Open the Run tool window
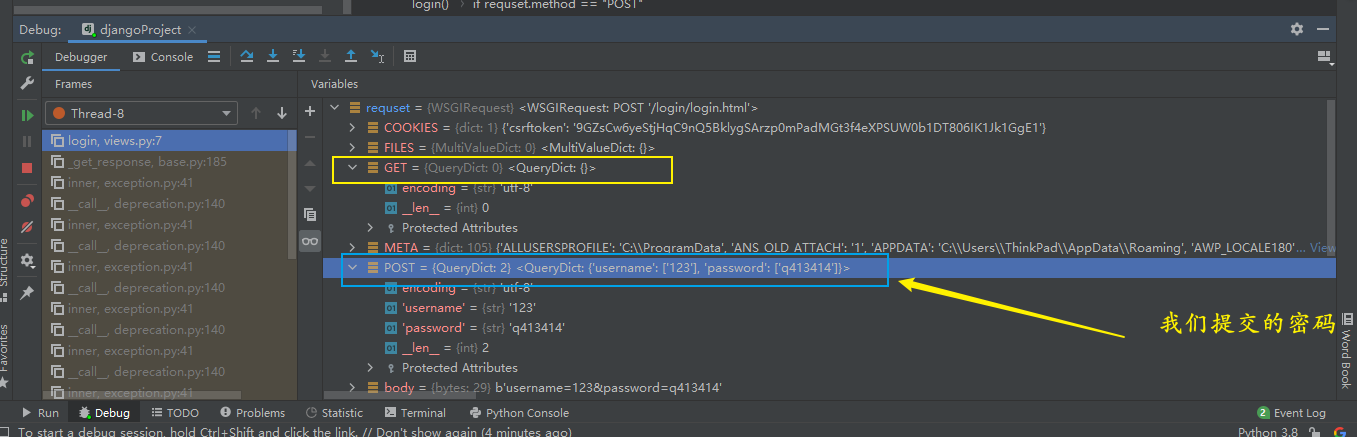Viewport: 1357px width, 437px height. (40, 413)
